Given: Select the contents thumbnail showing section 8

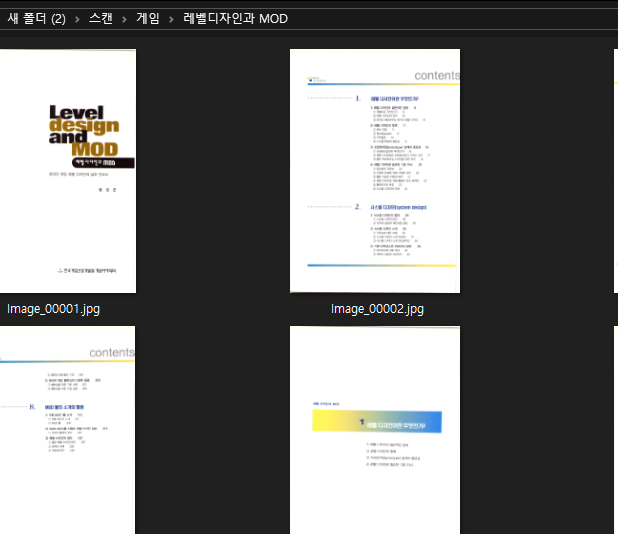Looking at the screenshot, I should [x=67, y=430].
